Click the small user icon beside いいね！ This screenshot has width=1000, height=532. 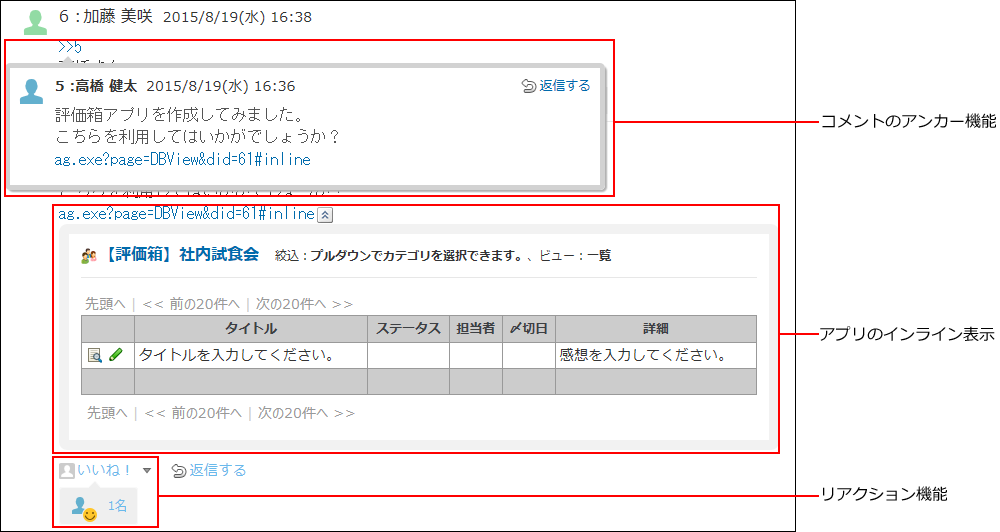[67, 471]
